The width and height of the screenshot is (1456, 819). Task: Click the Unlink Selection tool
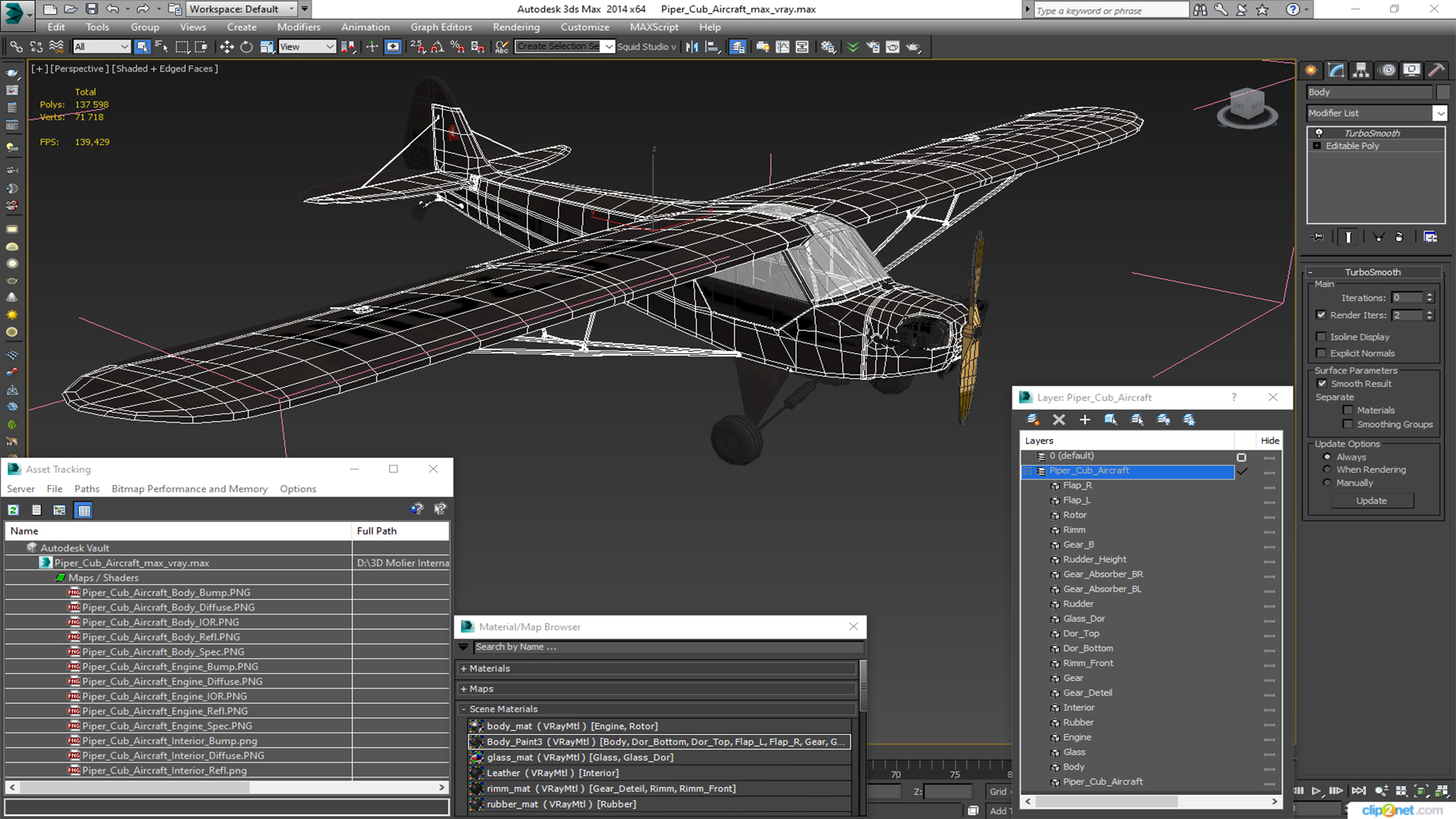(x=36, y=47)
